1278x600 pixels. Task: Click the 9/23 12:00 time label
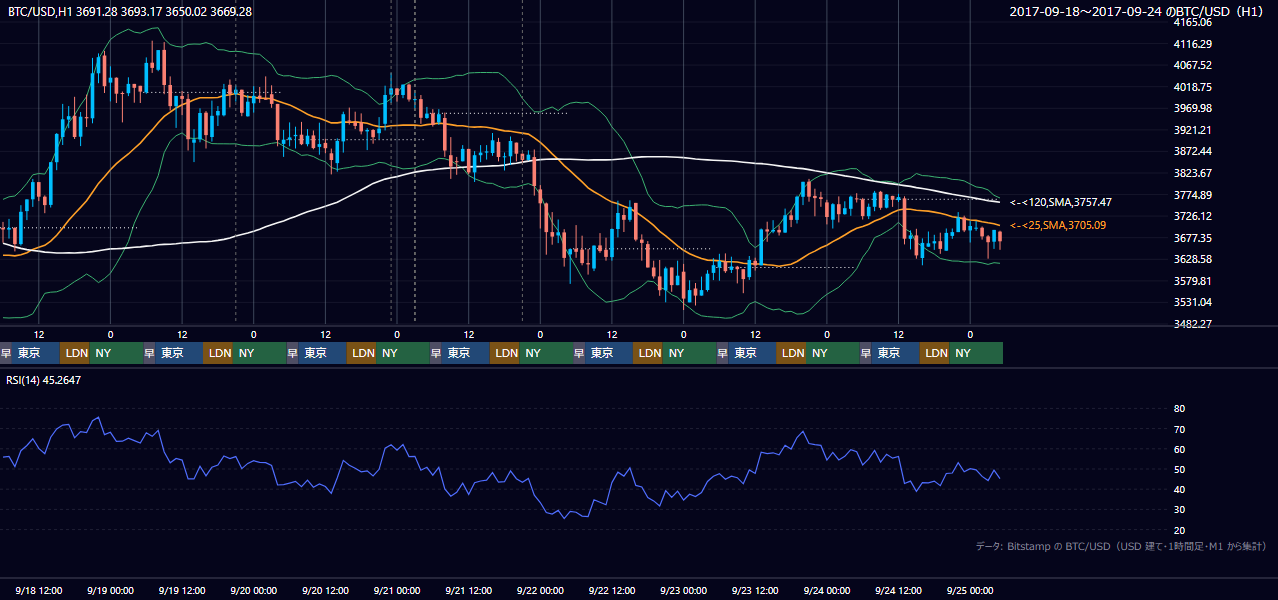tap(756, 590)
